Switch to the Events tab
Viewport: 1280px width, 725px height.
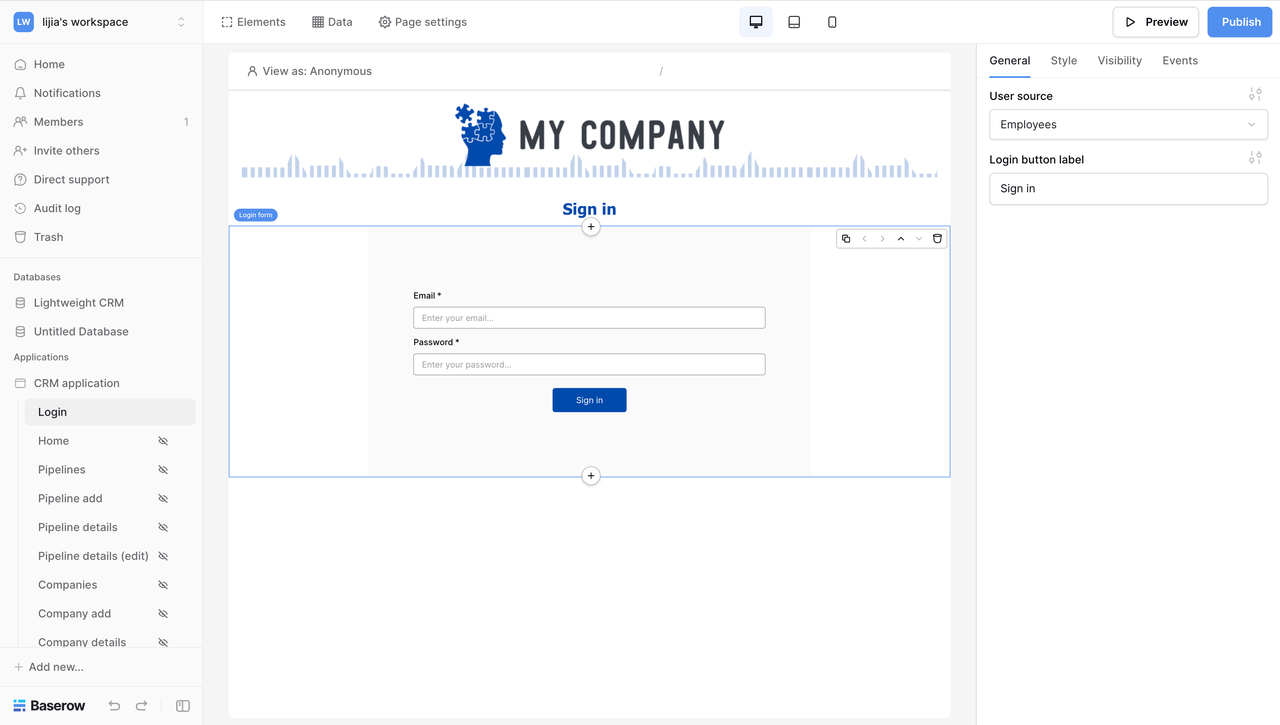pyautogui.click(x=1180, y=61)
